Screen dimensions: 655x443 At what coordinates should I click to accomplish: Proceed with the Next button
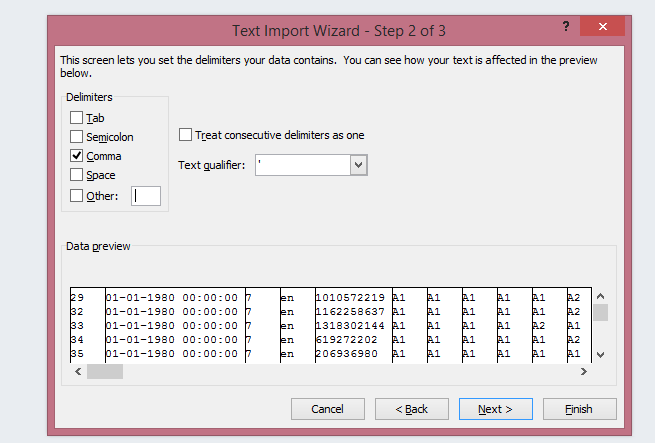click(495, 409)
